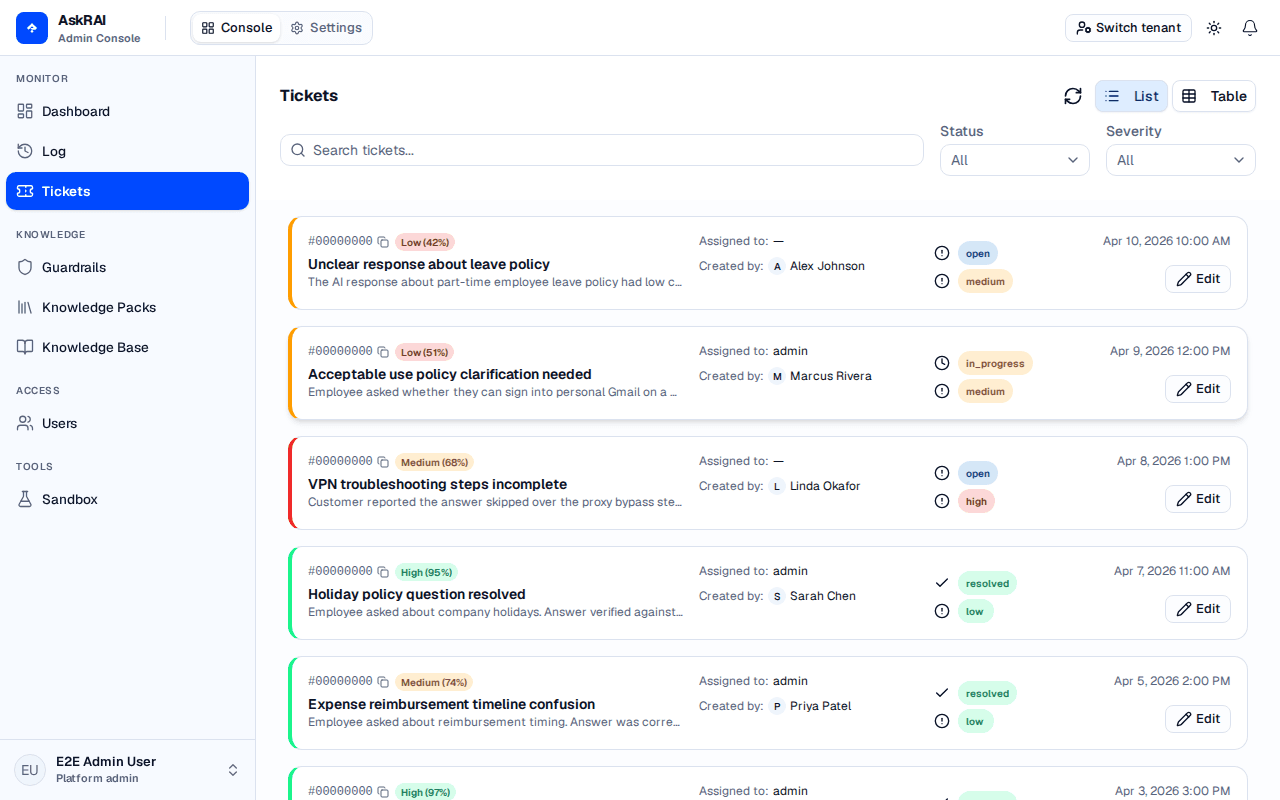Click Priya Patel's avatar
Image resolution: width=1280 pixels, height=800 pixels.
tap(778, 706)
